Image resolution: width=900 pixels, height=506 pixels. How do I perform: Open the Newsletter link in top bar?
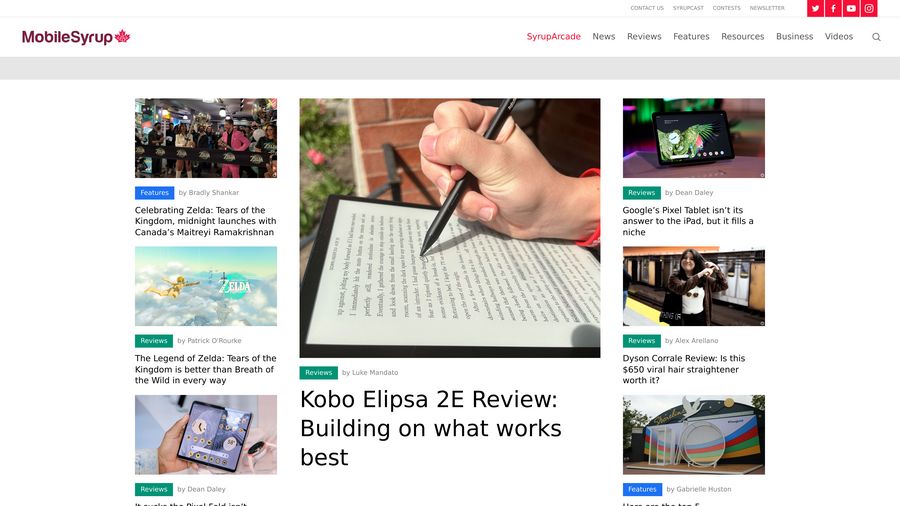coord(766,8)
